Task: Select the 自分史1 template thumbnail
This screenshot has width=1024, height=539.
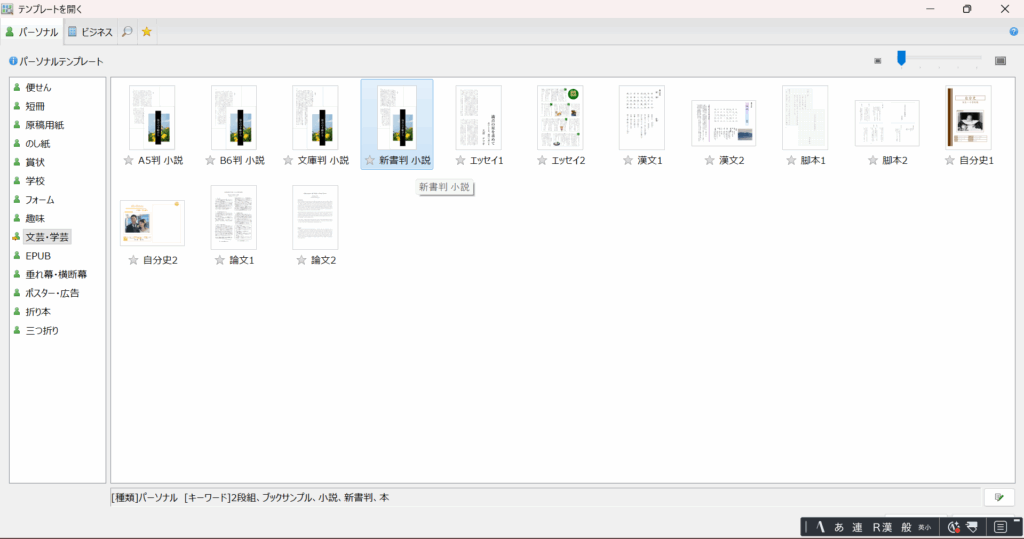Action: tap(968, 117)
